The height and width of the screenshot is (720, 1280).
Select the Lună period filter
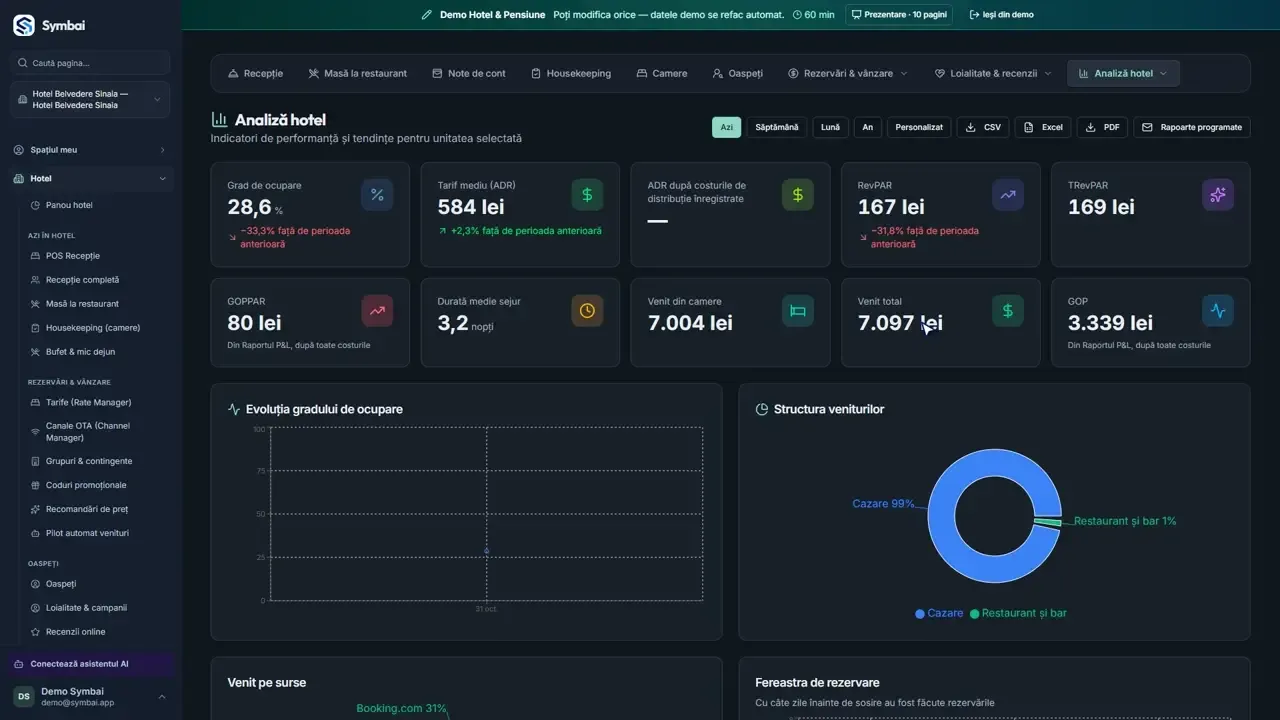tap(830, 127)
